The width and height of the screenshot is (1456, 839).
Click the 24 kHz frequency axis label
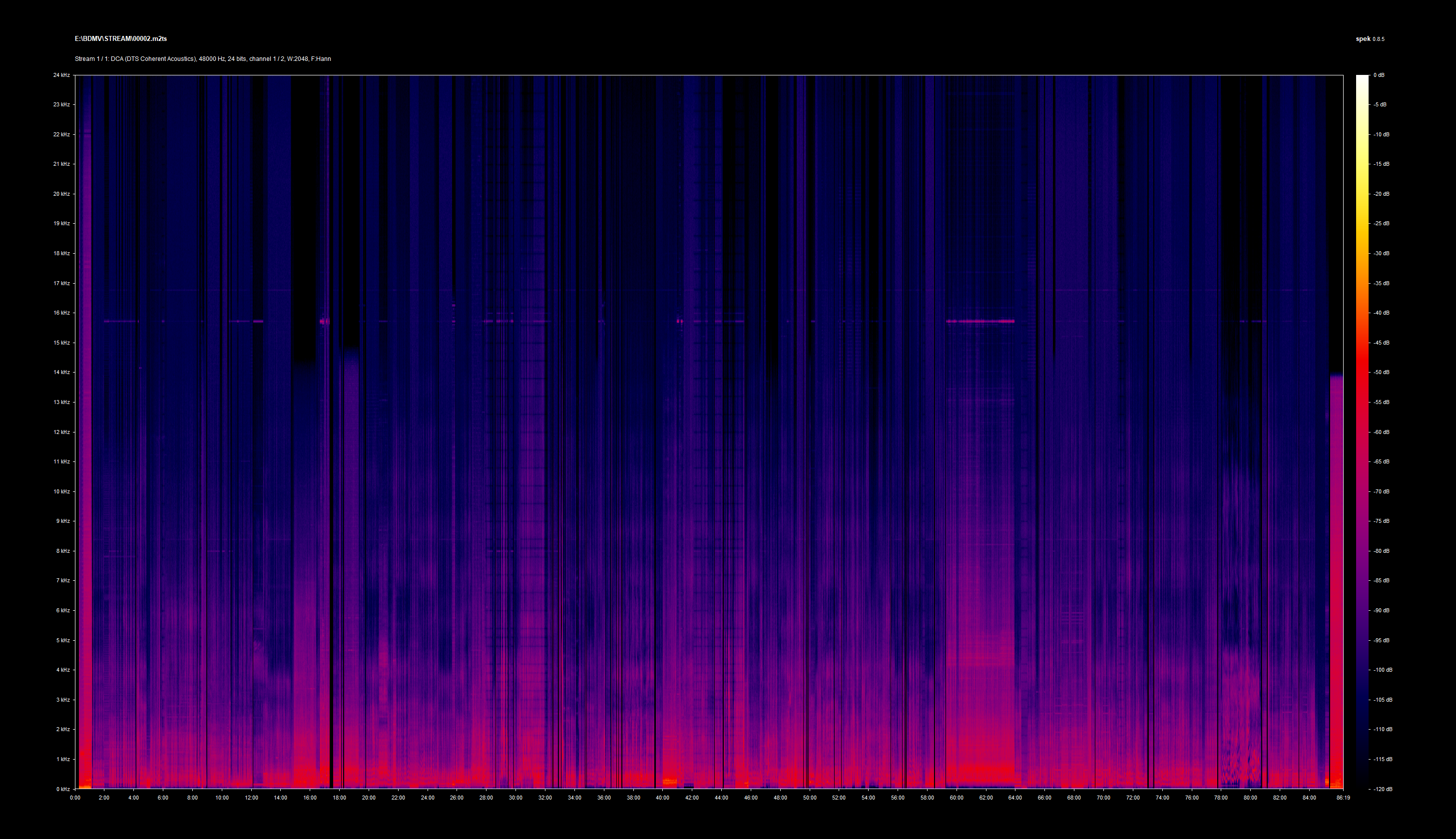coord(61,75)
